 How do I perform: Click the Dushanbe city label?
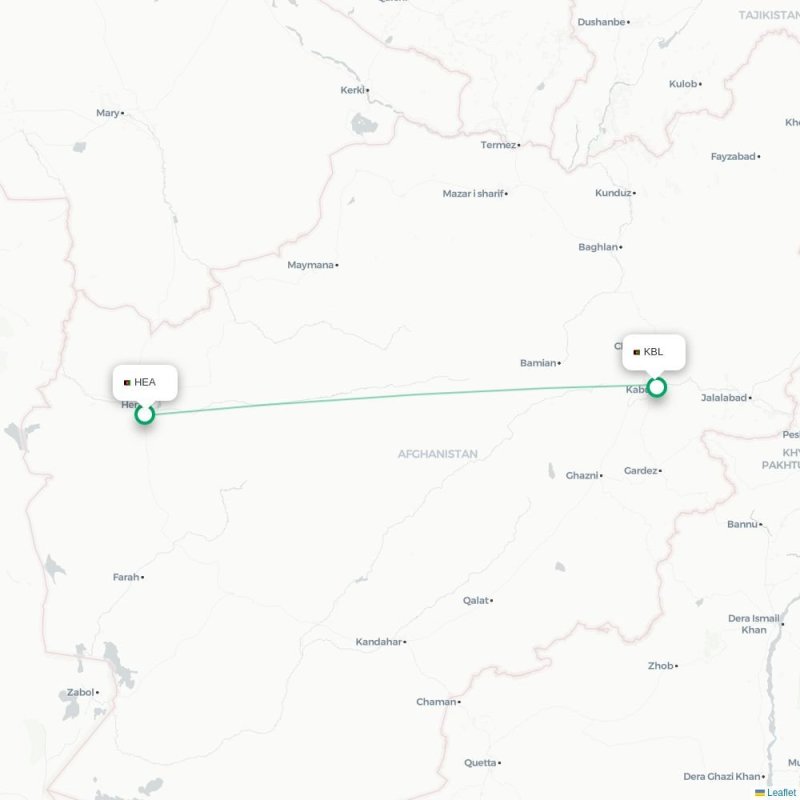coord(601,22)
